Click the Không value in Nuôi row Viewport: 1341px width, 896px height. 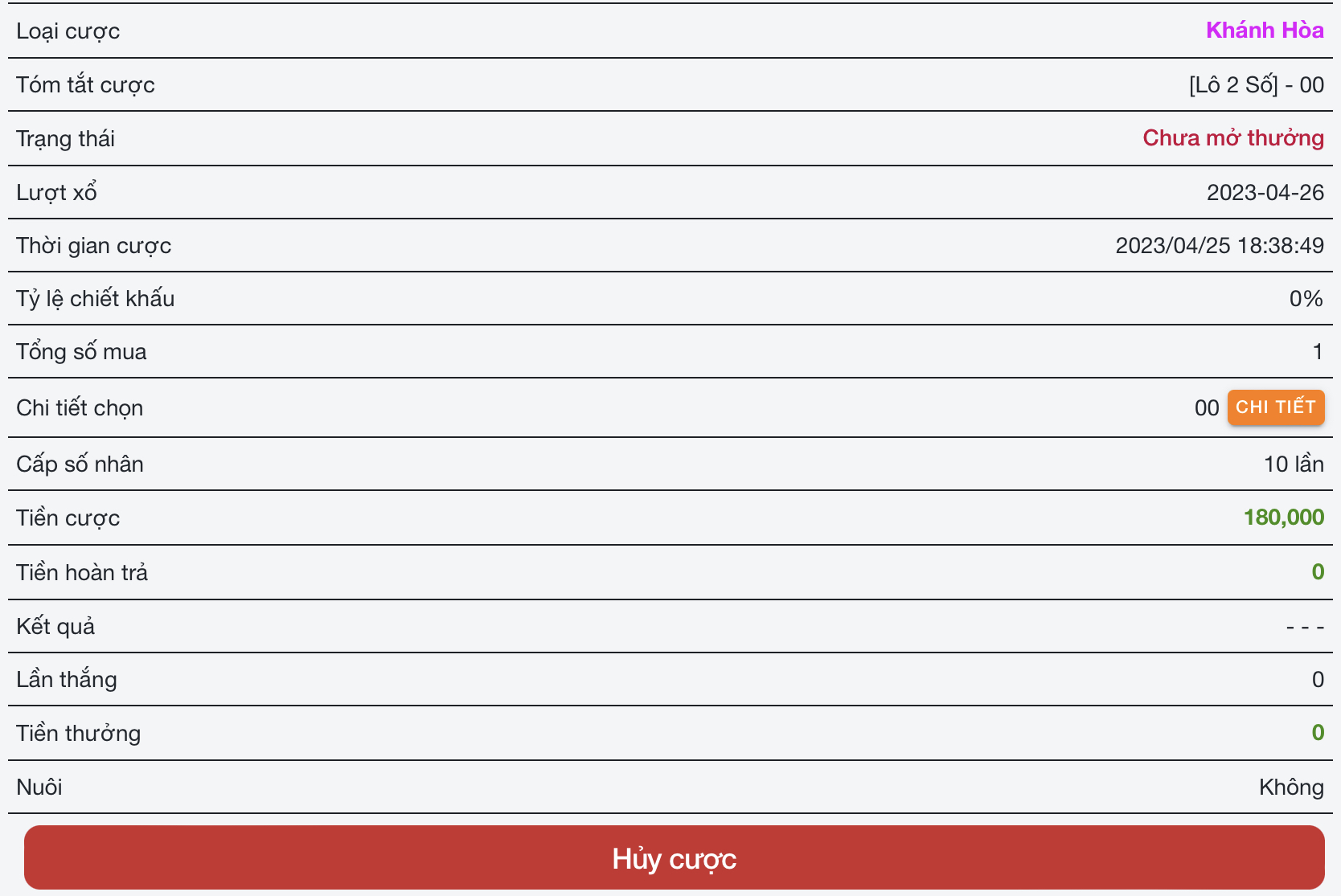[1291, 788]
